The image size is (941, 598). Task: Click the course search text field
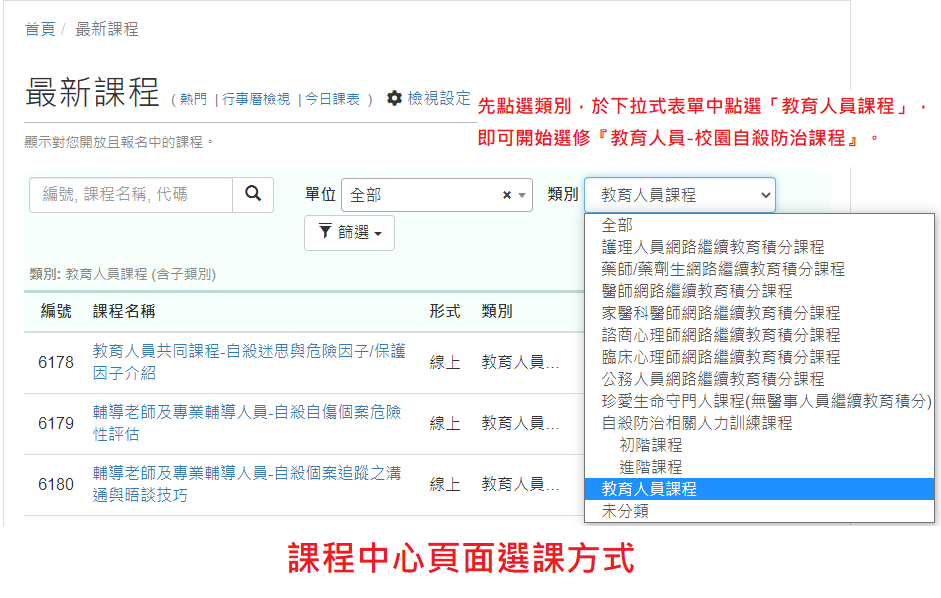[131, 194]
